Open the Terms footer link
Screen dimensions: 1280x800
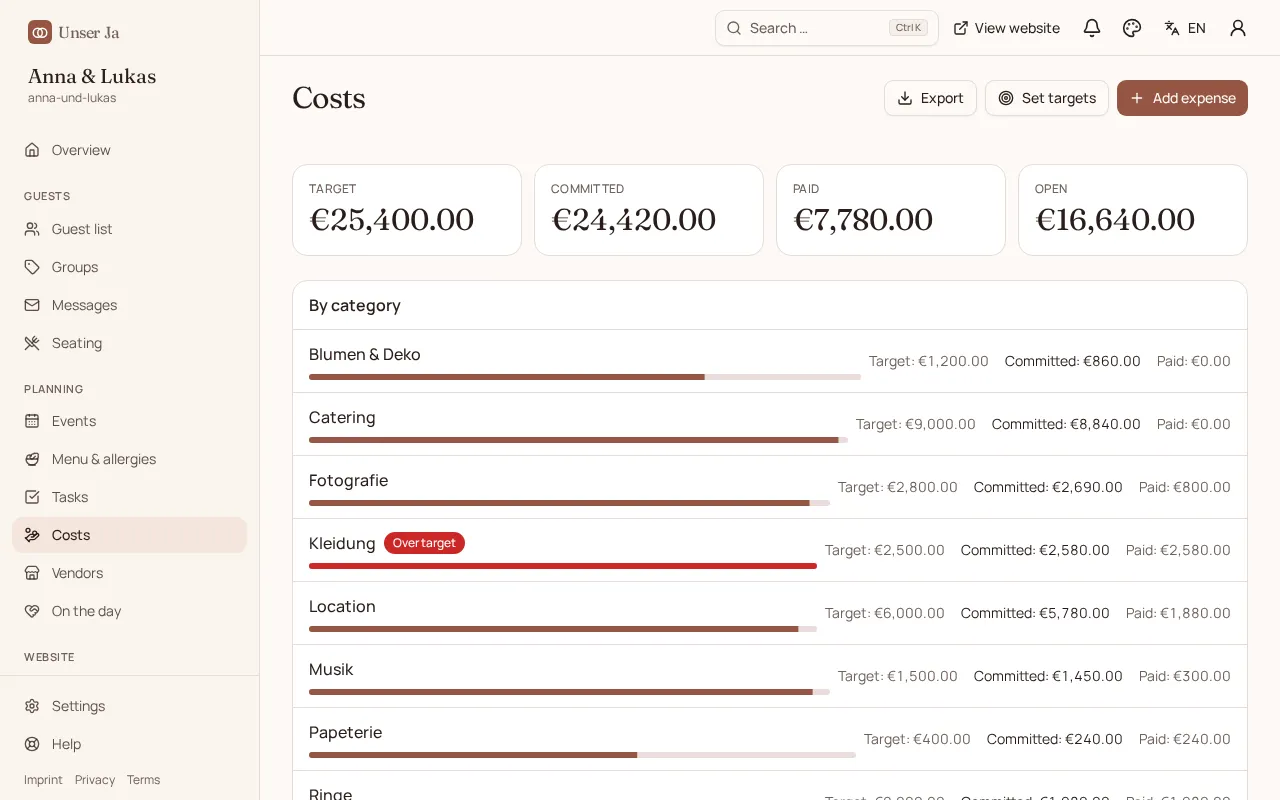(143, 780)
